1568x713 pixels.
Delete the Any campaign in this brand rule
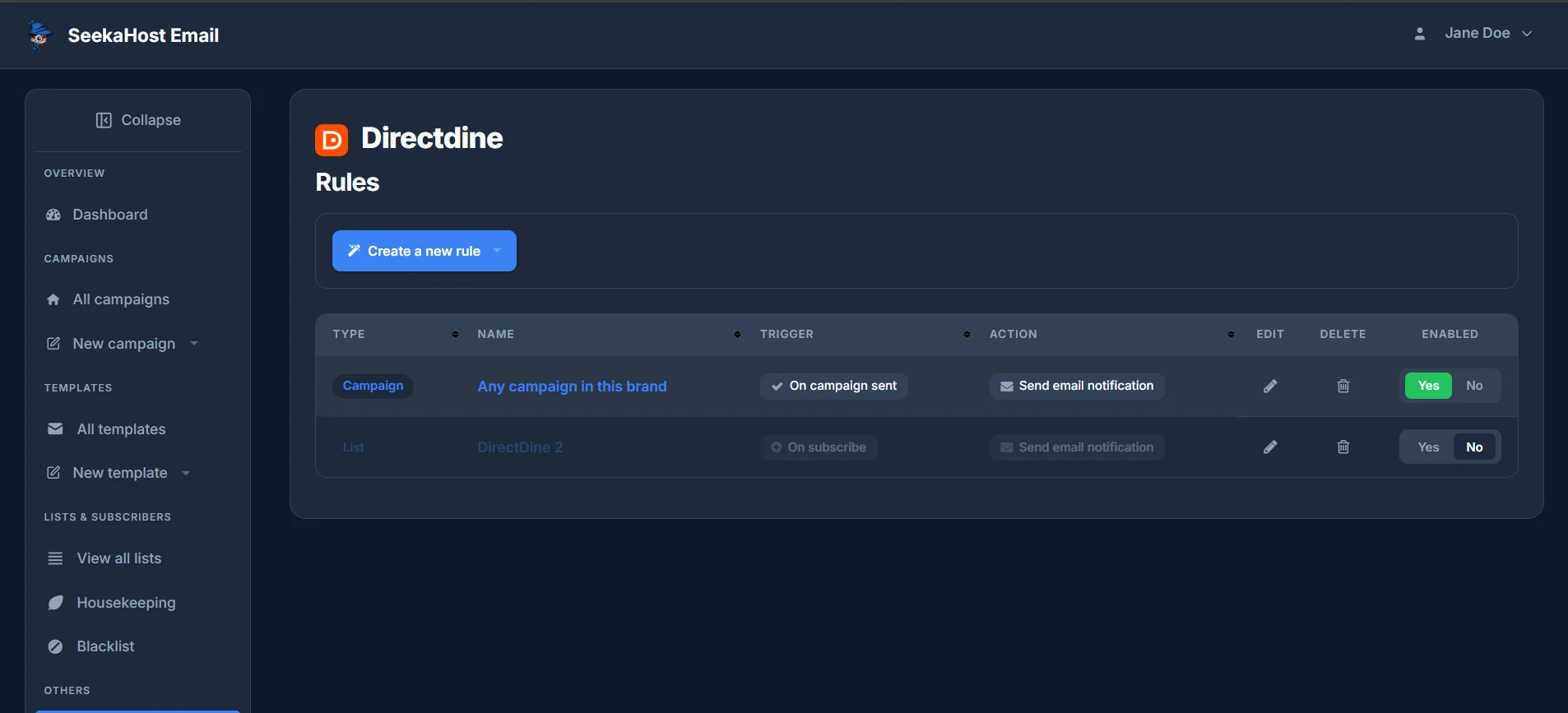pyautogui.click(x=1343, y=386)
